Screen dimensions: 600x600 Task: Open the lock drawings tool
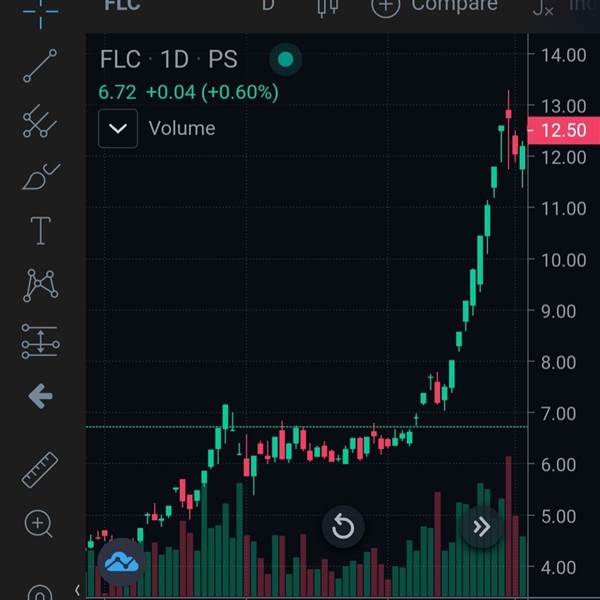coord(40,592)
